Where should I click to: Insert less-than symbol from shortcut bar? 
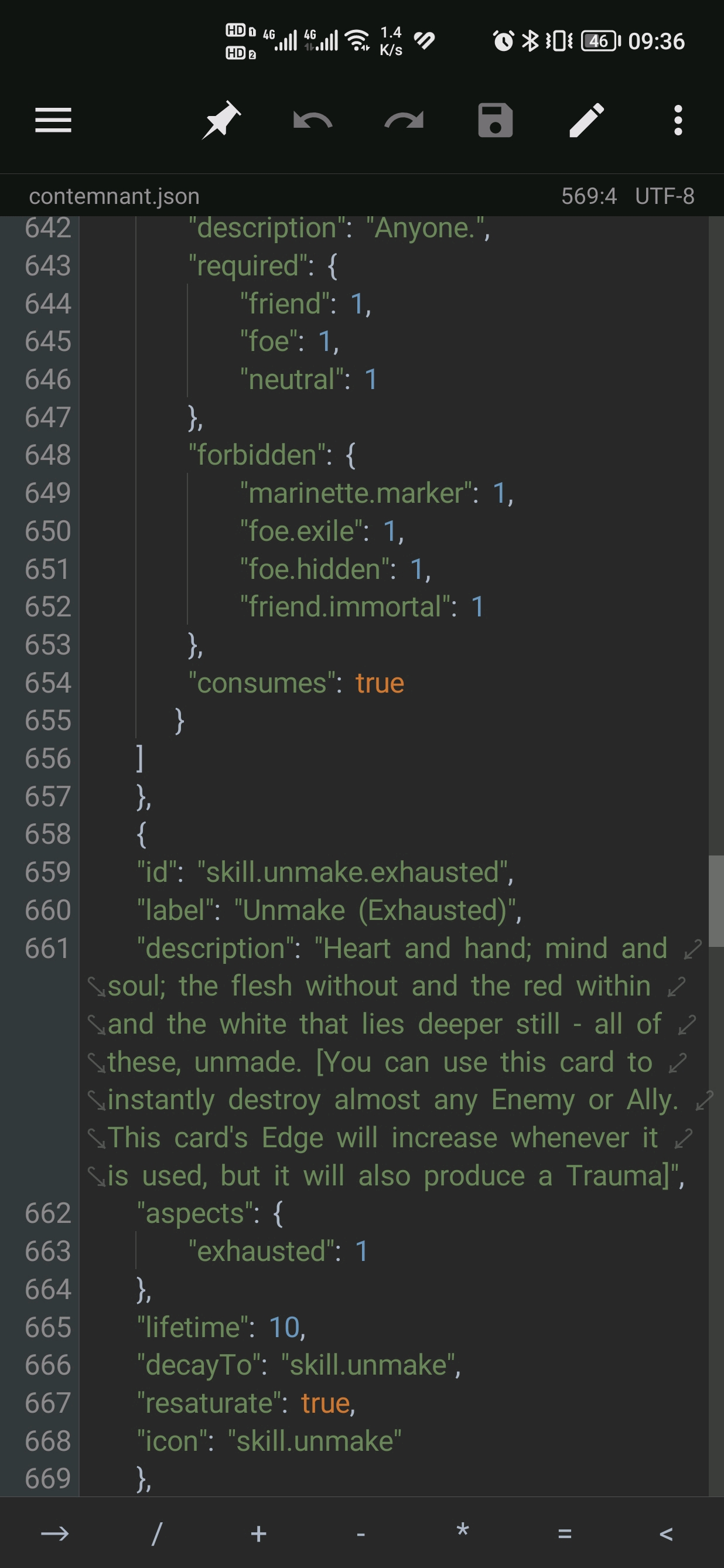tap(666, 1533)
